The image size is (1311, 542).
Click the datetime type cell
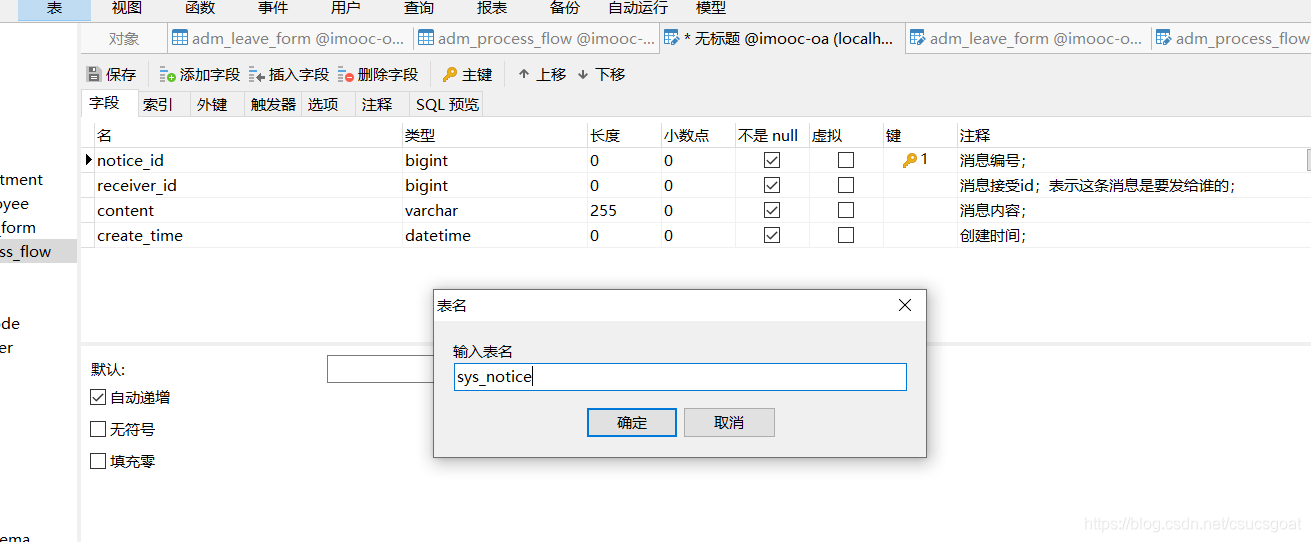(x=494, y=235)
